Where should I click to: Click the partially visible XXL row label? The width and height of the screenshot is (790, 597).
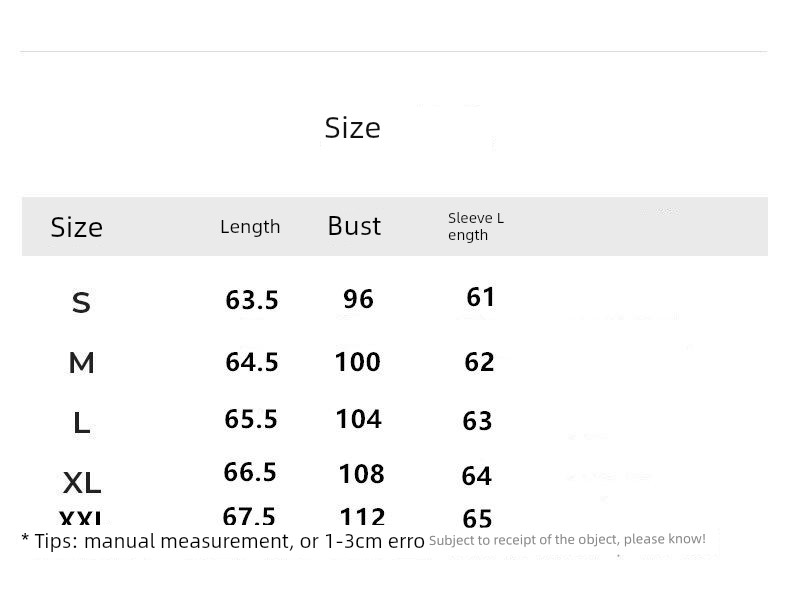[x=80, y=519]
